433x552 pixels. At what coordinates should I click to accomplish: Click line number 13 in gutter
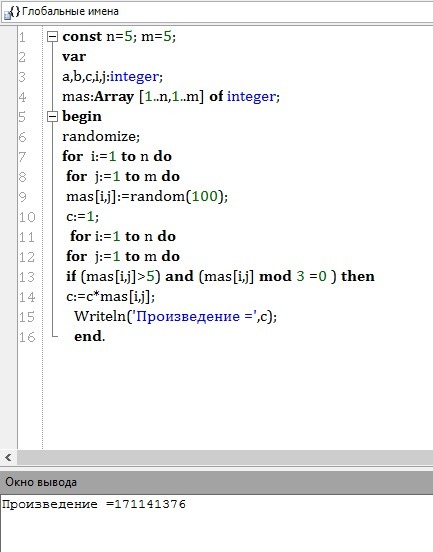coord(27,277)
